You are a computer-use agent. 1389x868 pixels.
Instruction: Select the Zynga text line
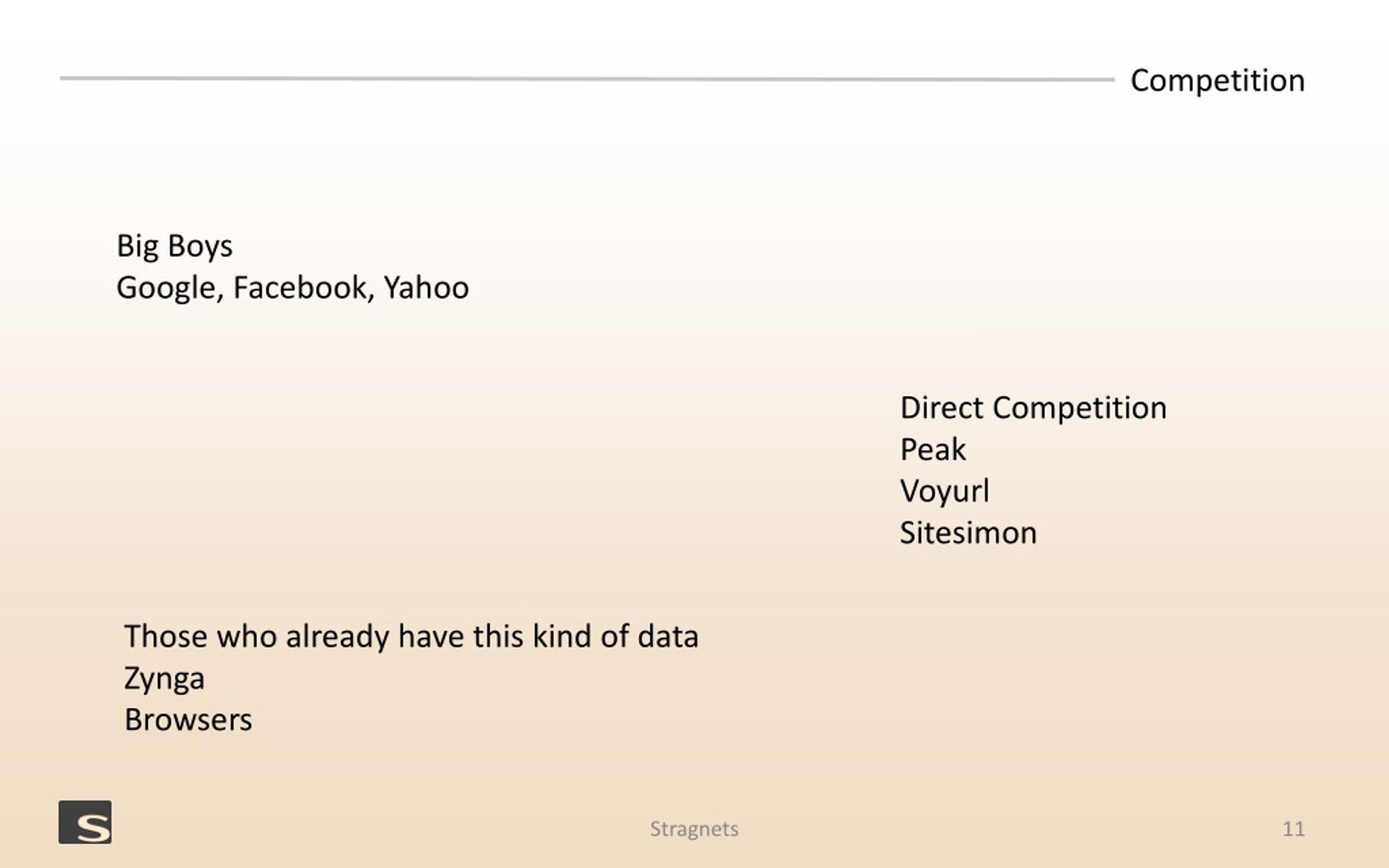pos(164,679)
